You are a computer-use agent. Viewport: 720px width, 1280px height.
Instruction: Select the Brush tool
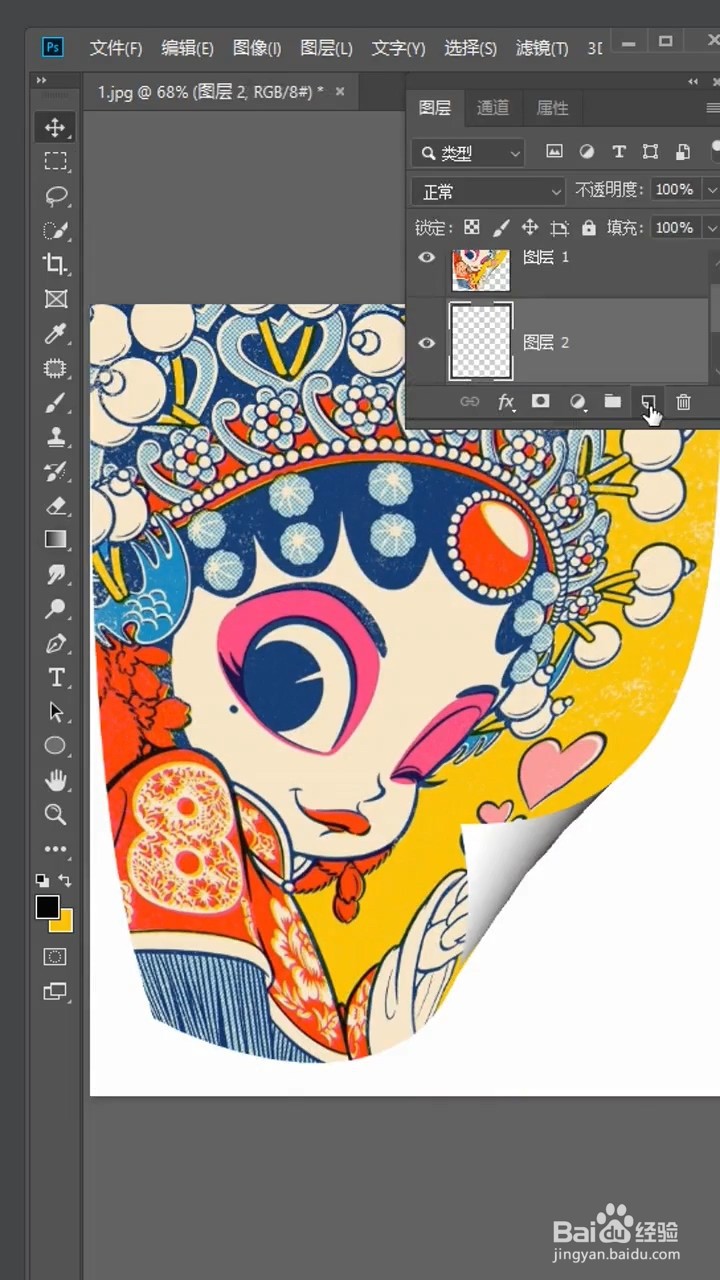55,403
